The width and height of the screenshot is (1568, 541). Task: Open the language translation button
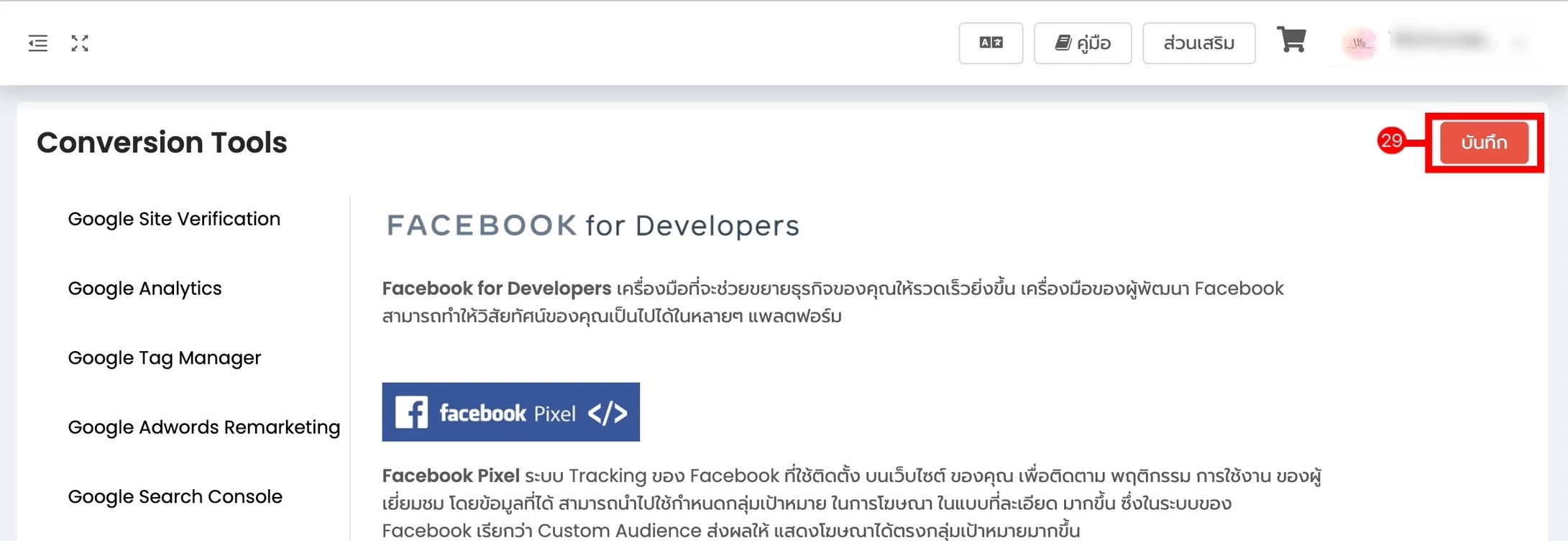click(x=991, y=43)
